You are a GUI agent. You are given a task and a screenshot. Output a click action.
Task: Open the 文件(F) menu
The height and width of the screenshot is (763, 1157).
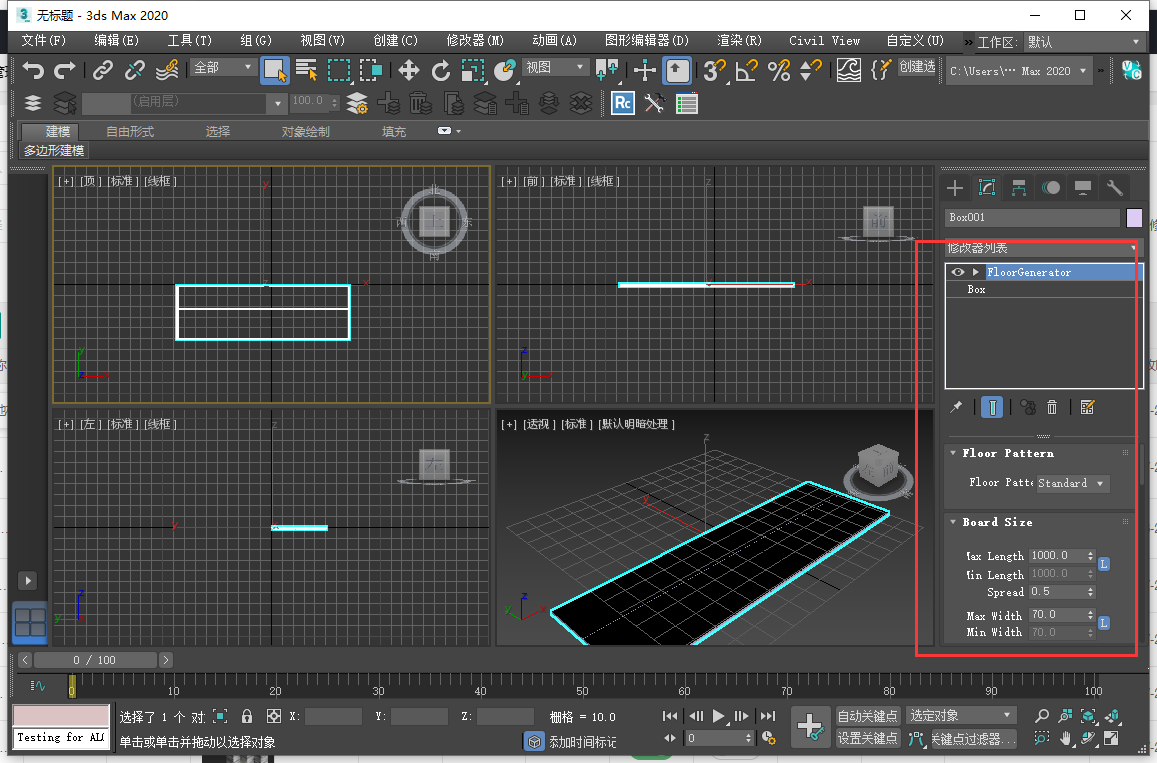(x=44, y=41)
